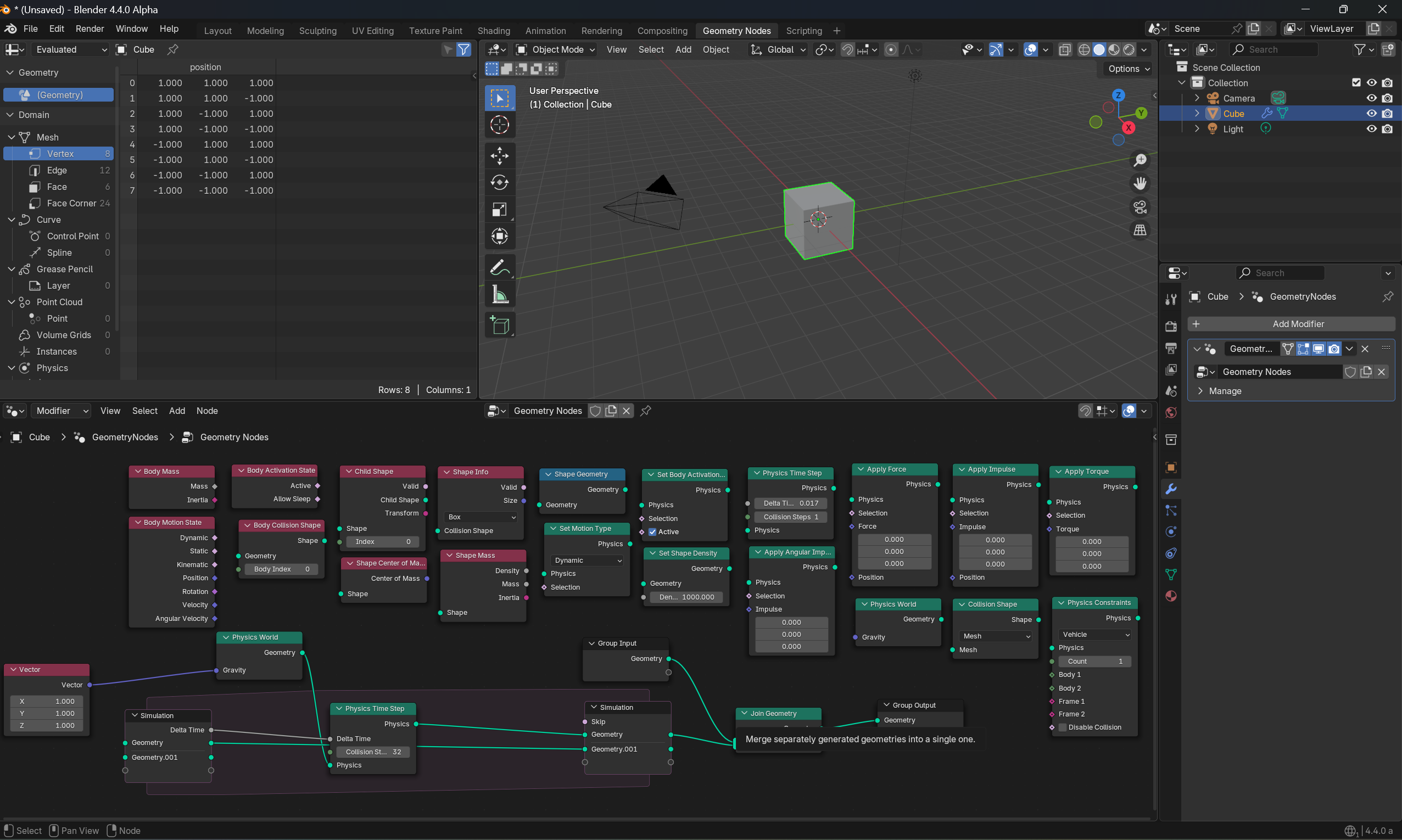This screenshot has height=840, width=1402.
Task: Open the node editor Add menu
Action: [x=177, y=411]
